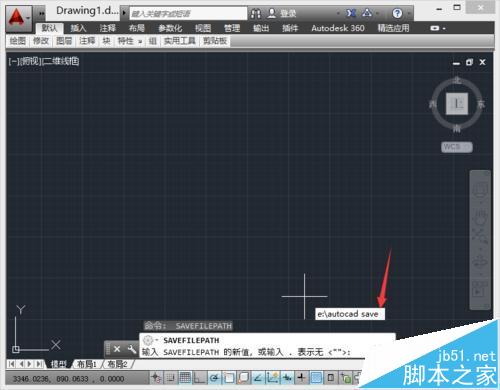
Task: Open the navigation bar steering wheel
Action: point(480,191)
